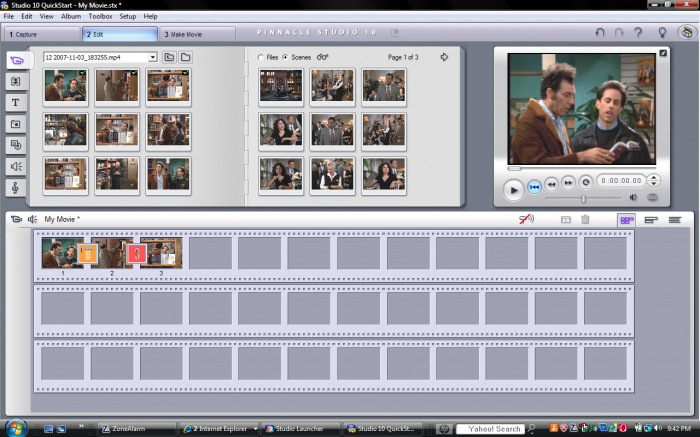
Task: Click the undo arrow icon
Action: tap(600, 32)
